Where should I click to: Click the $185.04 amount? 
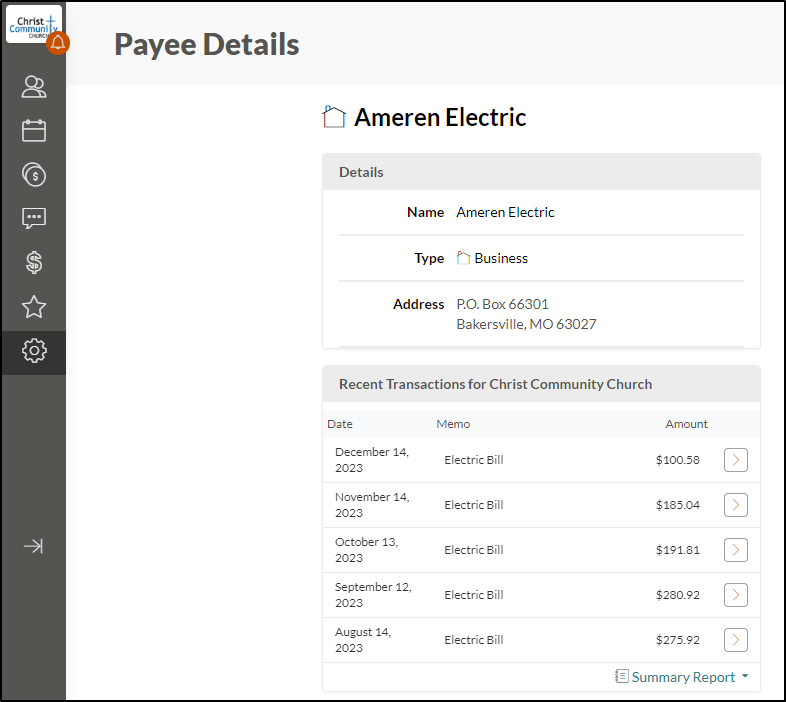[677, 505]
